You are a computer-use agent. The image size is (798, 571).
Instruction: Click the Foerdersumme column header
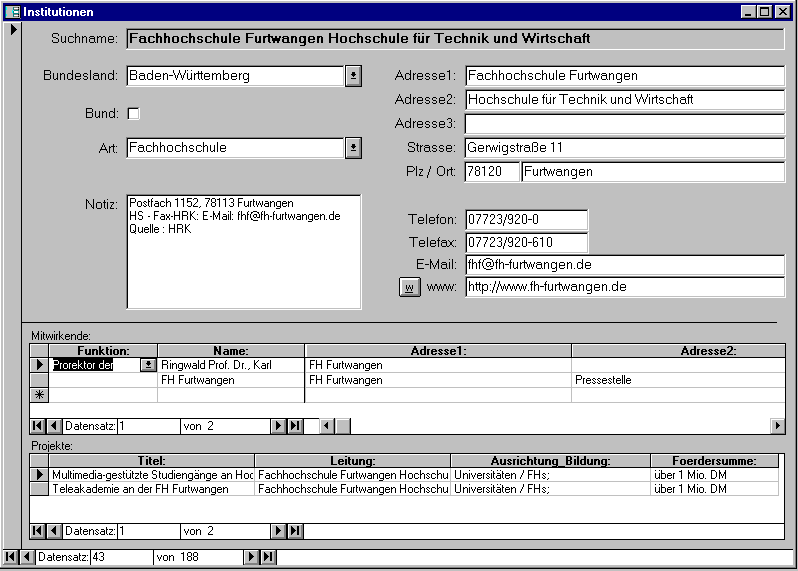(715, 461)
